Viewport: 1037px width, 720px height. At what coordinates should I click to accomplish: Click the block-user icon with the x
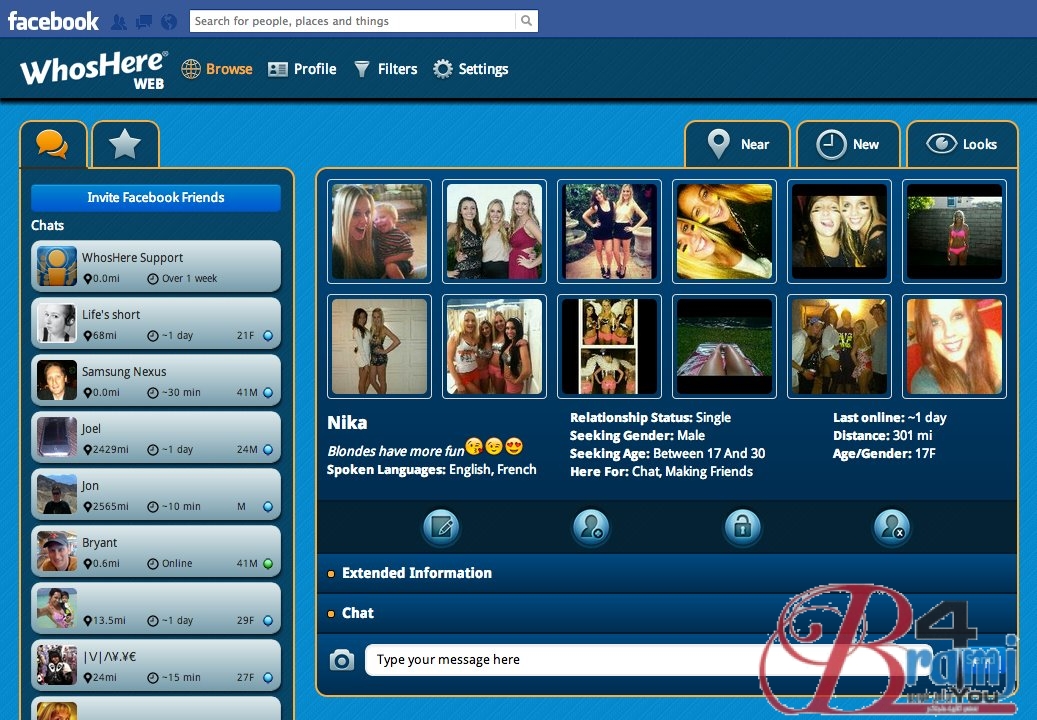(890, 527)
